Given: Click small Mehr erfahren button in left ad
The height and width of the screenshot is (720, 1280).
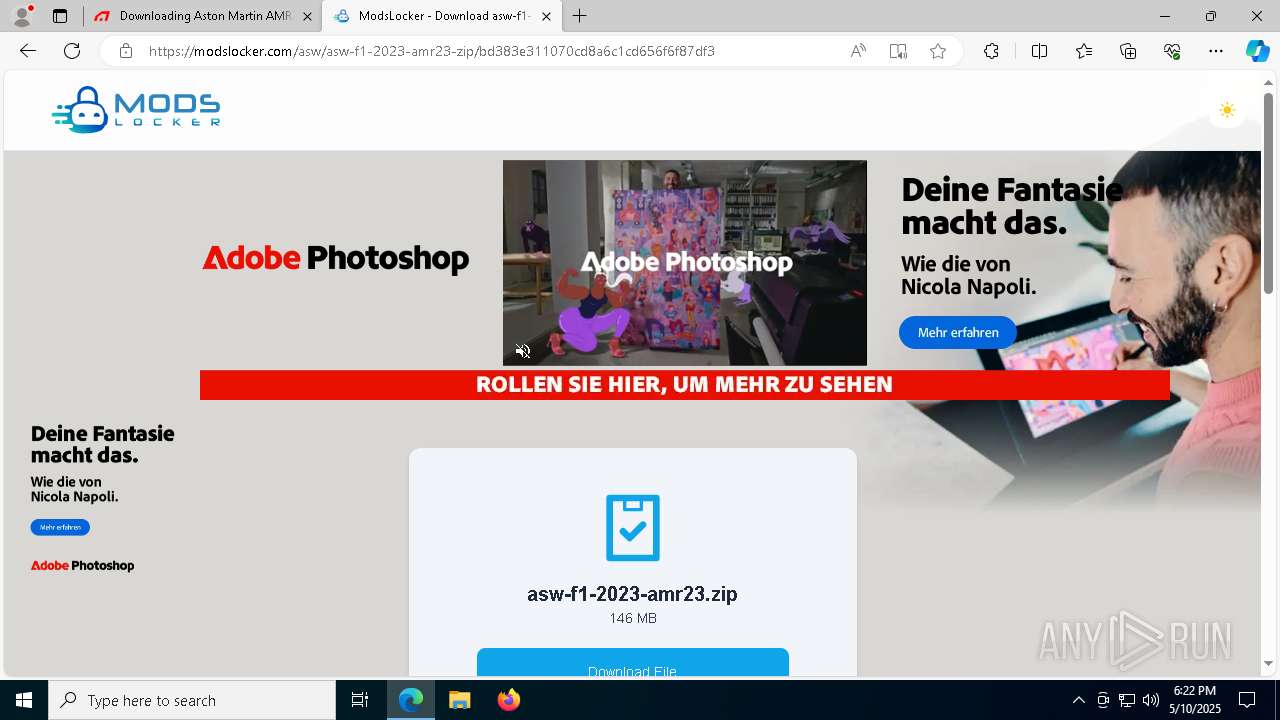Looking at the screenshot, I should coord(60,527).
